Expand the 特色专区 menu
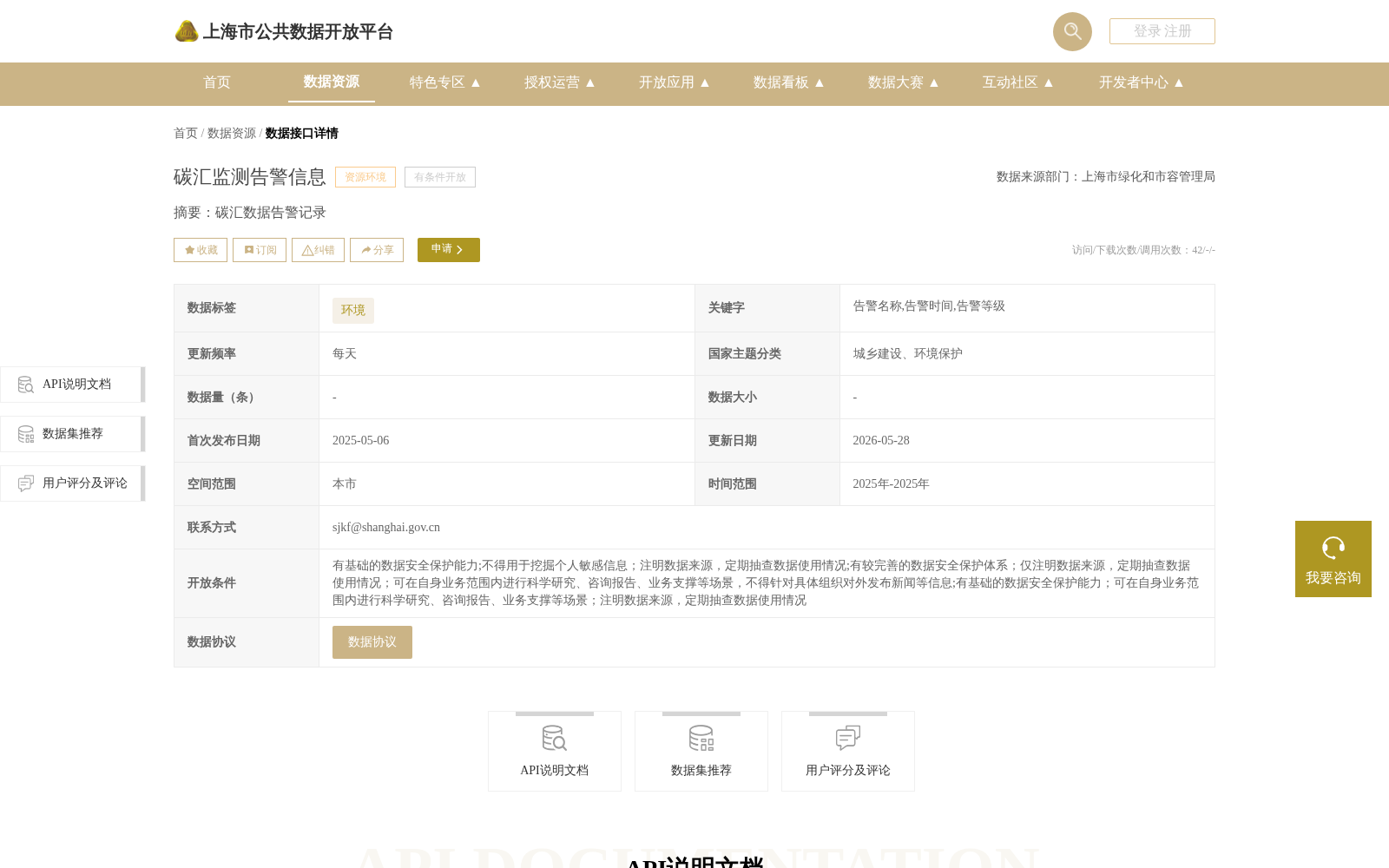Image resolution: width=1389 pixels, height=868 pixels. click(445, 82)
